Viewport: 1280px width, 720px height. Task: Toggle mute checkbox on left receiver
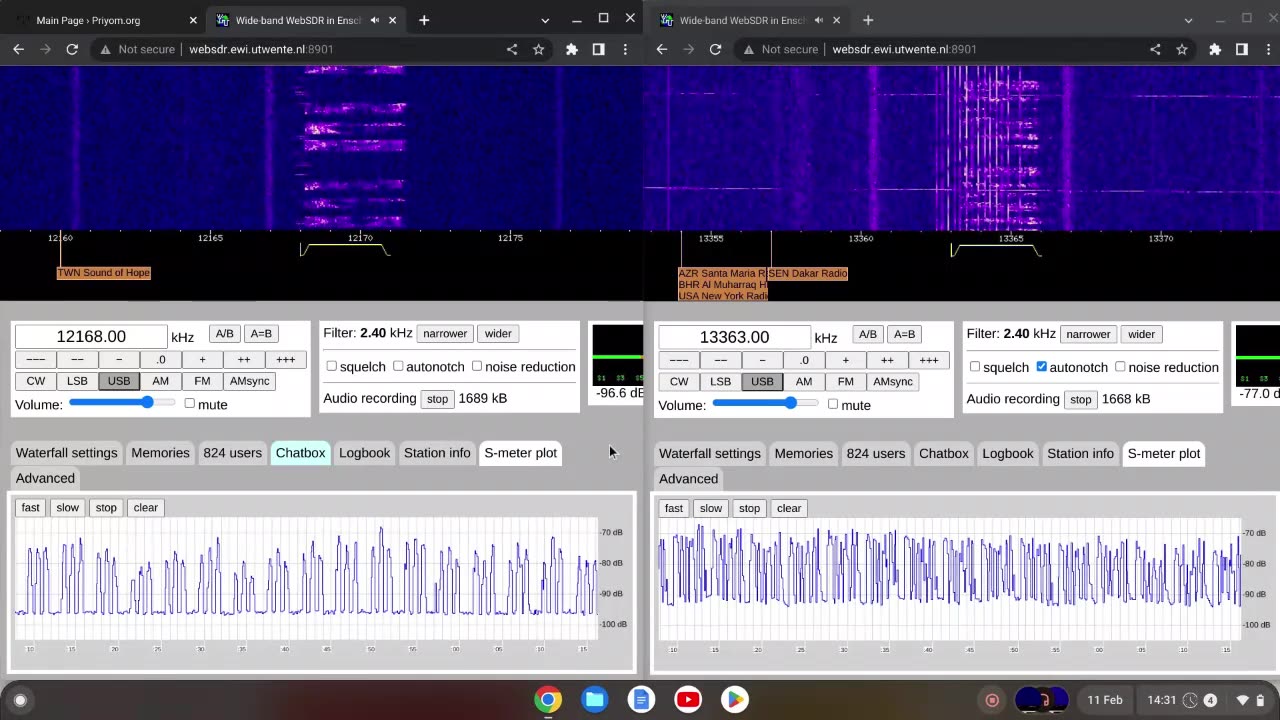click(189, 404)
